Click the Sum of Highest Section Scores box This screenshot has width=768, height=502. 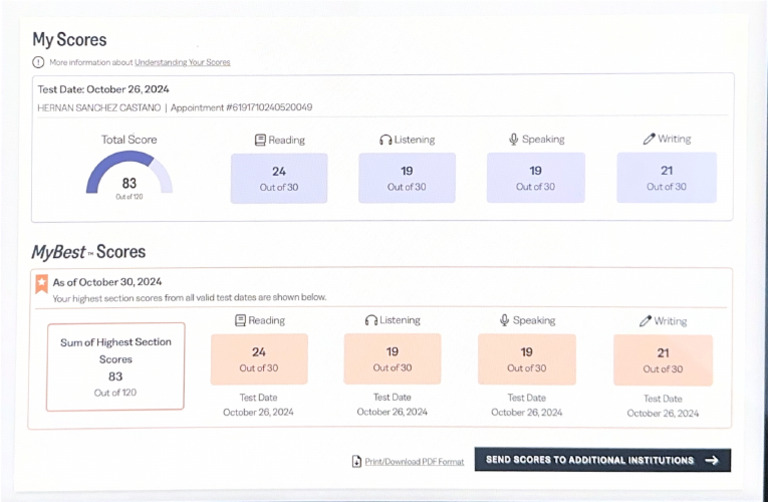[116, 366]
